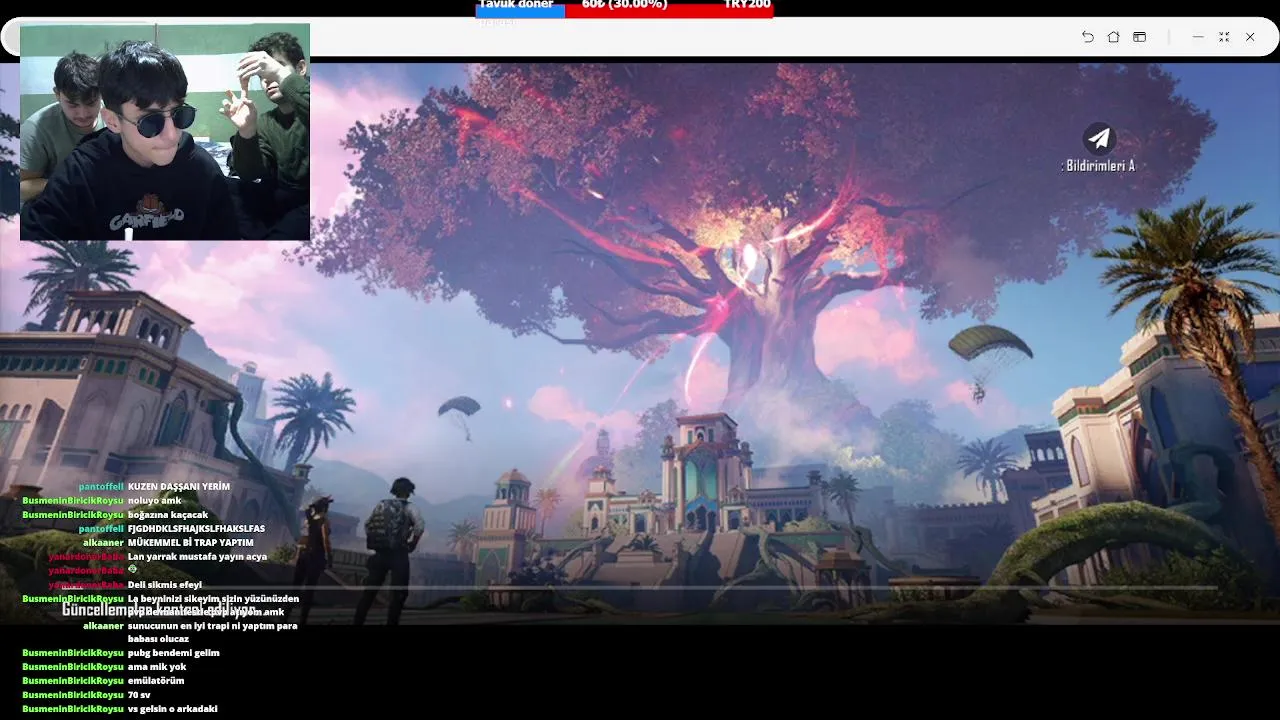Click the chat message 'KUZEN DAŞŞANI YERİM'
This screenshot has width=1280, height=720.
(x=179, y=487)
